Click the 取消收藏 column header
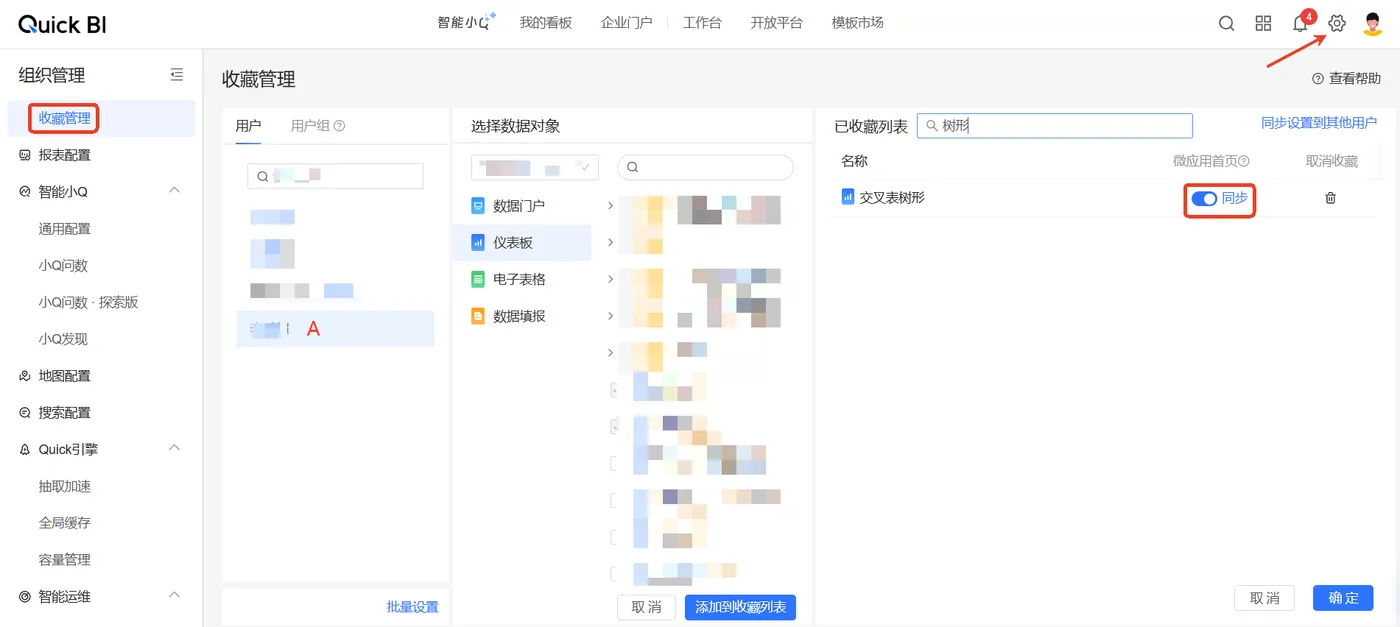Screen dimensions: 1400x627 pos(1332,161)
